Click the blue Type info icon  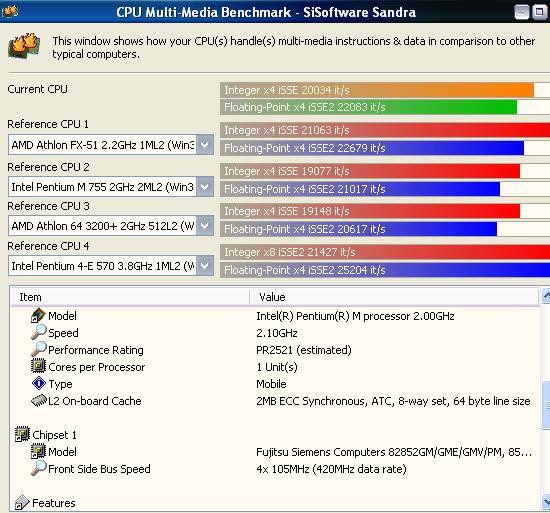click(39, 383)
